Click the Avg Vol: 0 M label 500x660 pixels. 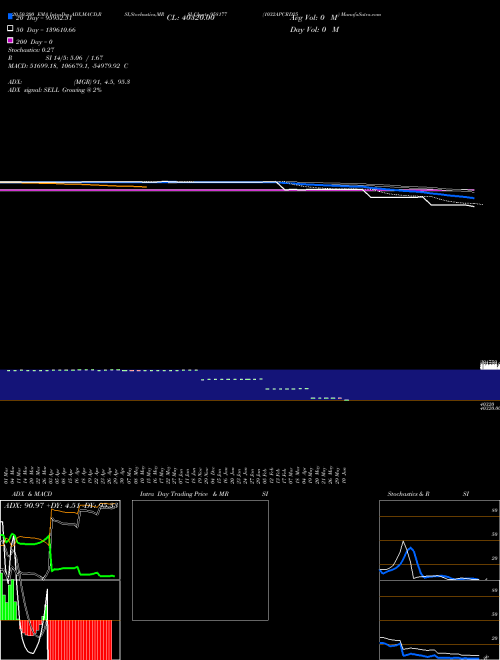tap(314, 18)
